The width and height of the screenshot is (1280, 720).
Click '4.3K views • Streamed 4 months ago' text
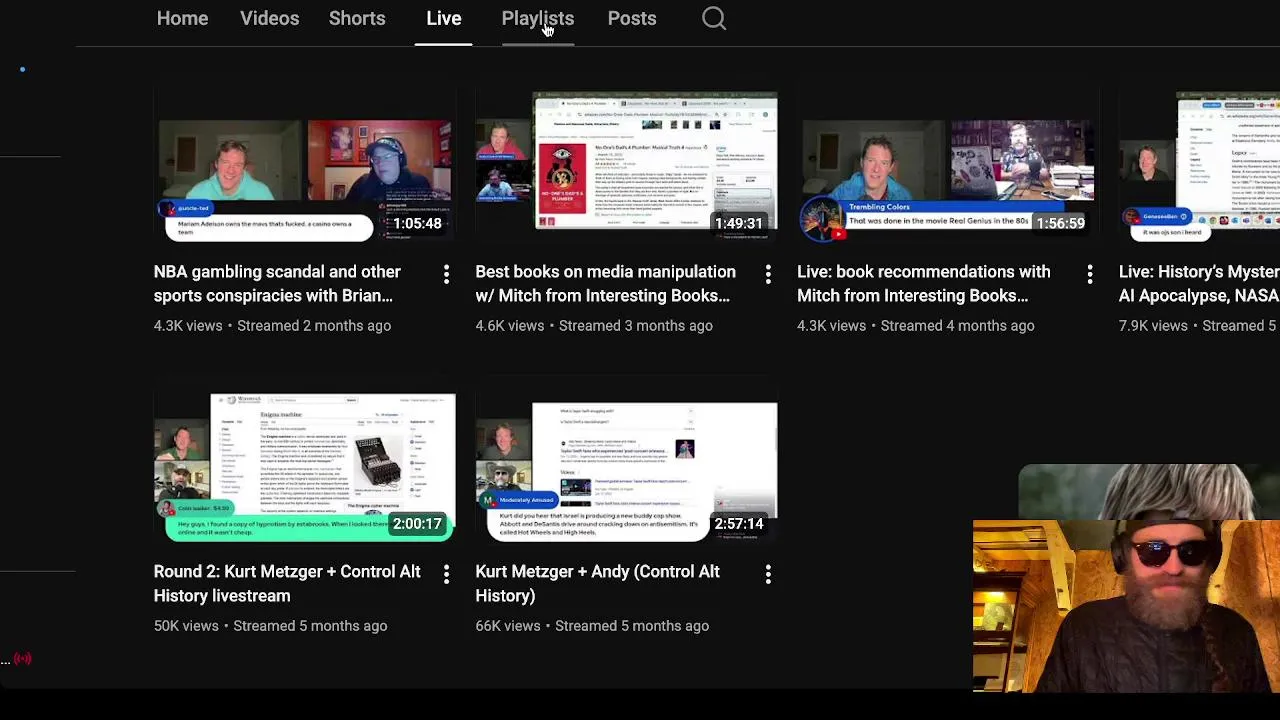click(915, 326)
